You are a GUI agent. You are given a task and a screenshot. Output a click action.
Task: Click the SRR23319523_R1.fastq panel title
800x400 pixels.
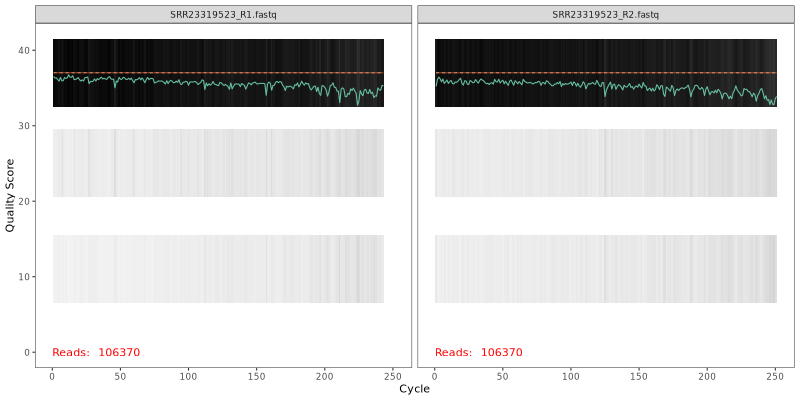pos(223,15)
